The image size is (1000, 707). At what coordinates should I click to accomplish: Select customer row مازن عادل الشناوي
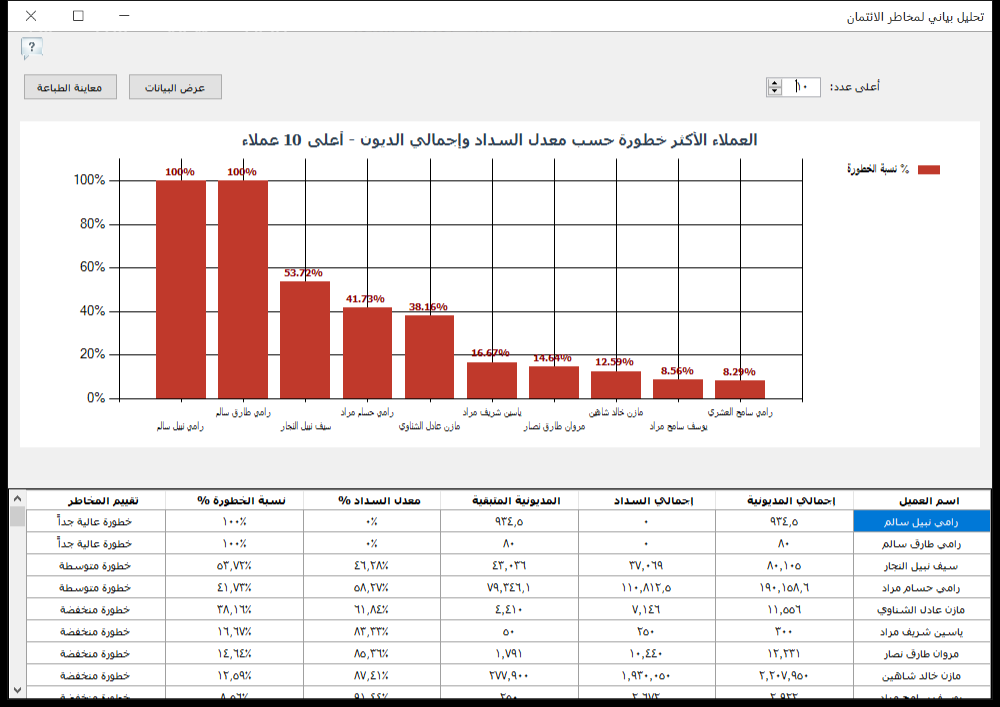tap(509, 609)
